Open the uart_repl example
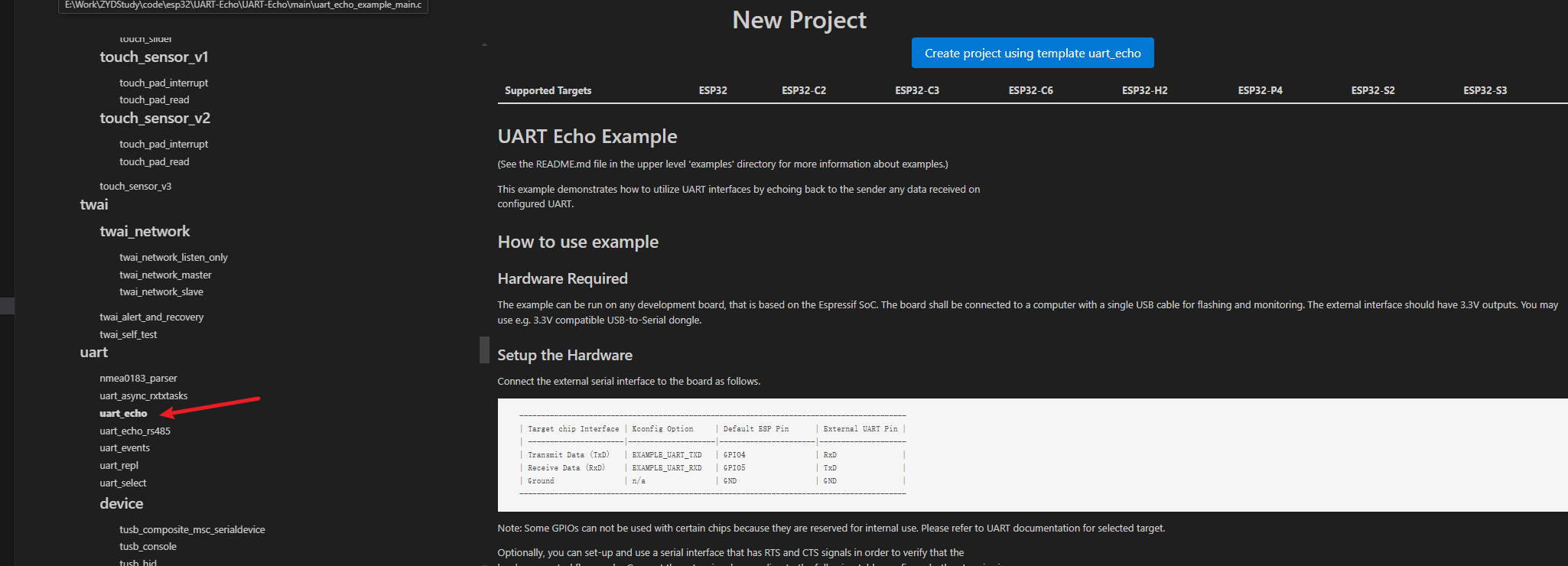 tap(119, 466)
